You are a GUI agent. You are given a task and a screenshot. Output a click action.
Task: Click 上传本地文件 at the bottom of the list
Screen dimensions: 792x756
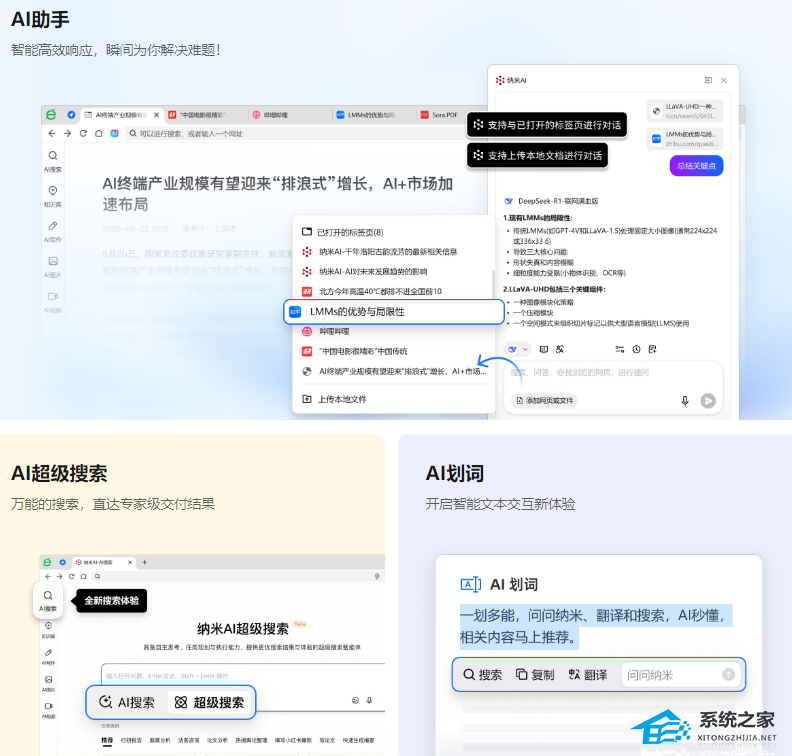tap(334, 399)
